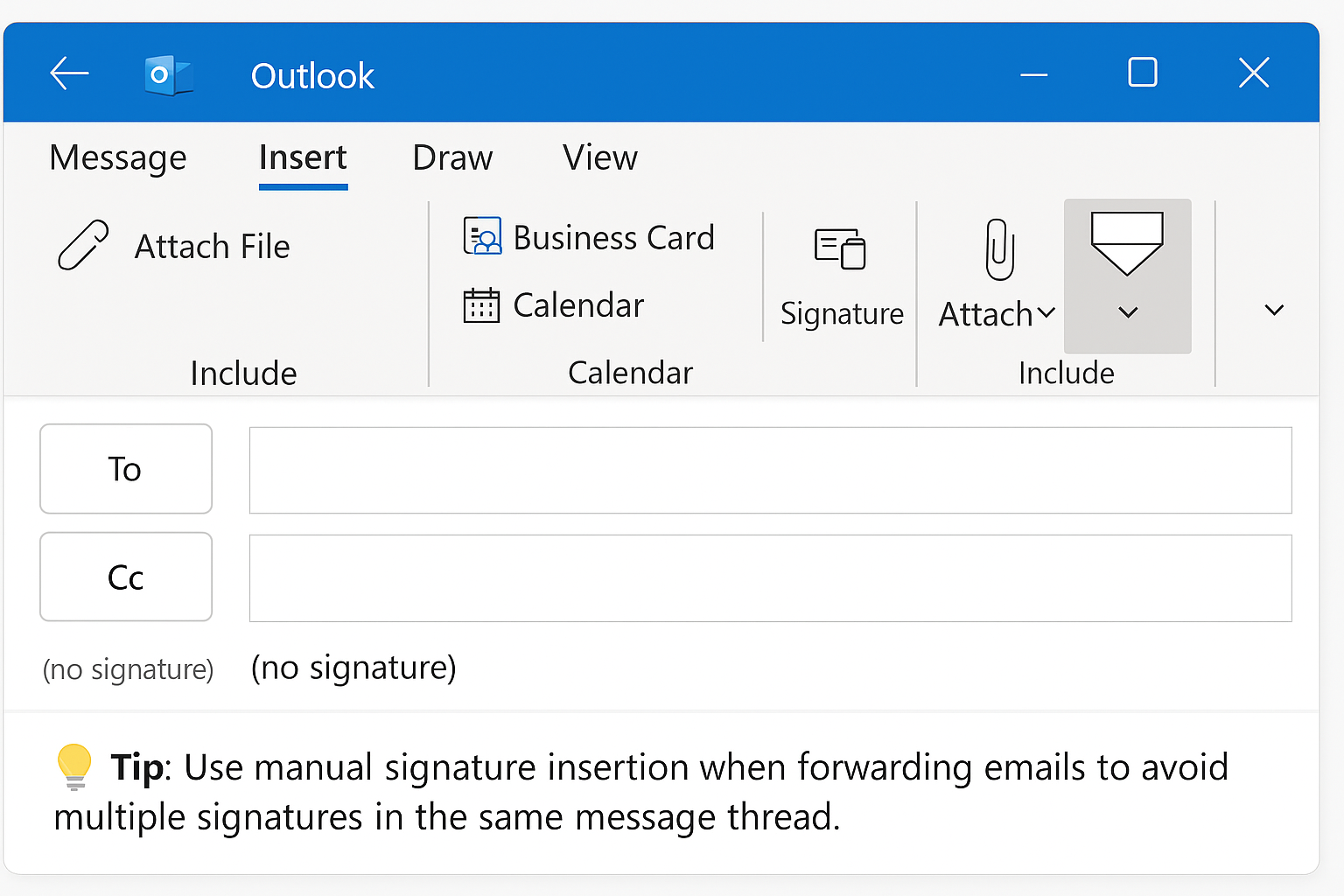Open the ribbon overflow chevron
1344x896 pixels.
point(1274,309)
